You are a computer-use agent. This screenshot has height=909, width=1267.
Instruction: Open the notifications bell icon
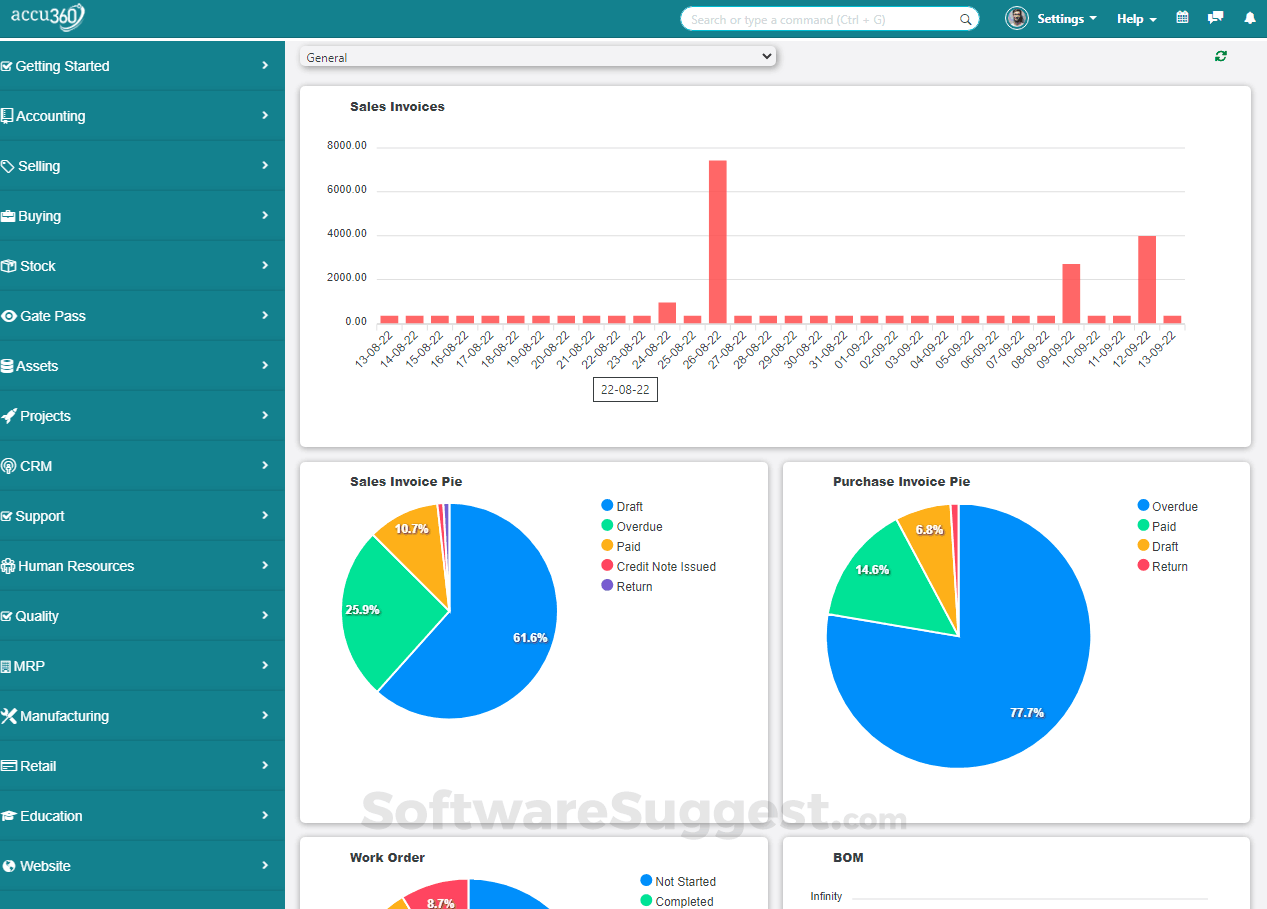[1248, 17]
